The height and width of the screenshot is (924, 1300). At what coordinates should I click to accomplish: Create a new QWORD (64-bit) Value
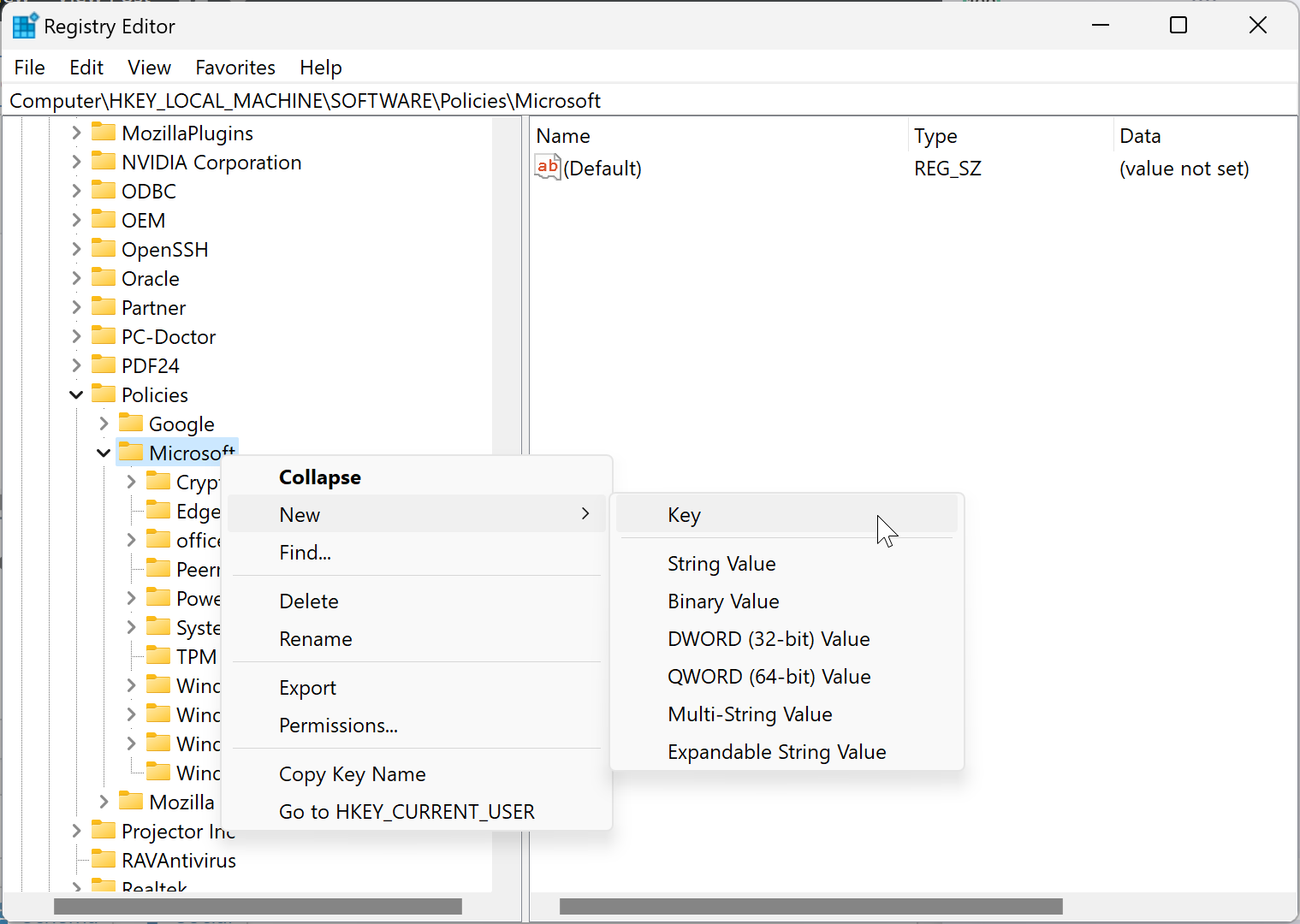click(787, 676)
